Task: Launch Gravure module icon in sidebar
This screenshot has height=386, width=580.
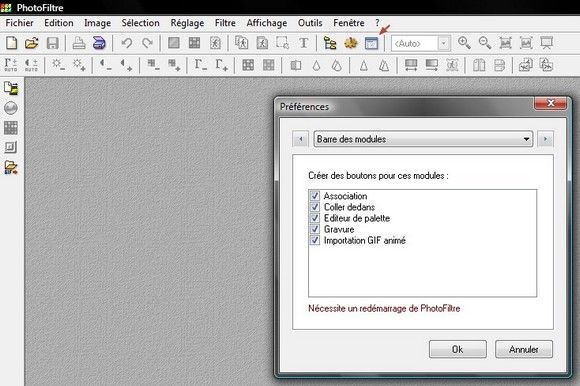Action: pos(11,148)
